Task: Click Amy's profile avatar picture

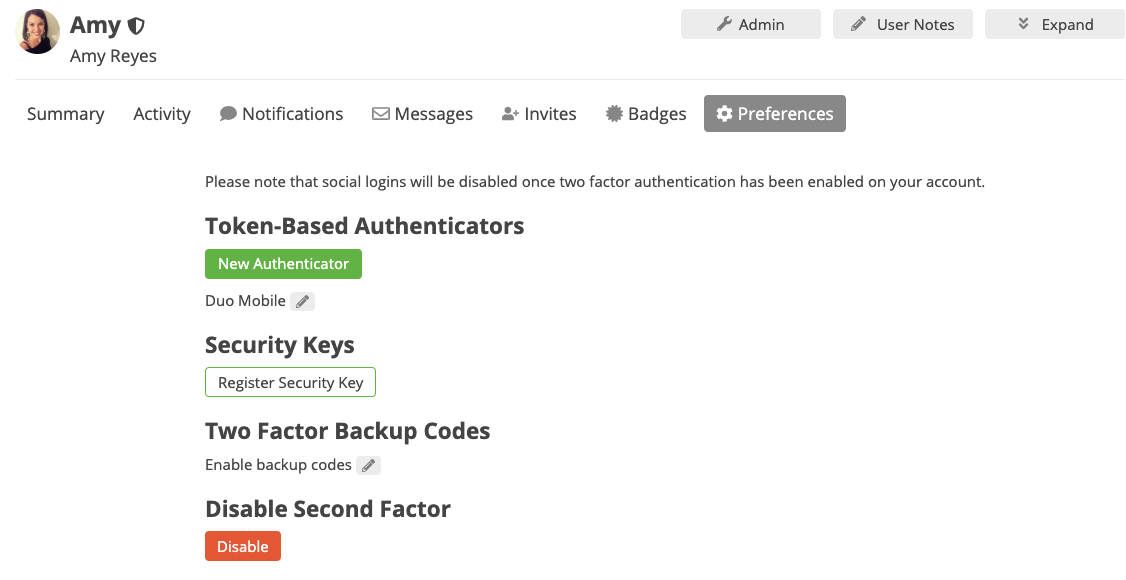Action: pyautogui.click(x=37, y=31)
